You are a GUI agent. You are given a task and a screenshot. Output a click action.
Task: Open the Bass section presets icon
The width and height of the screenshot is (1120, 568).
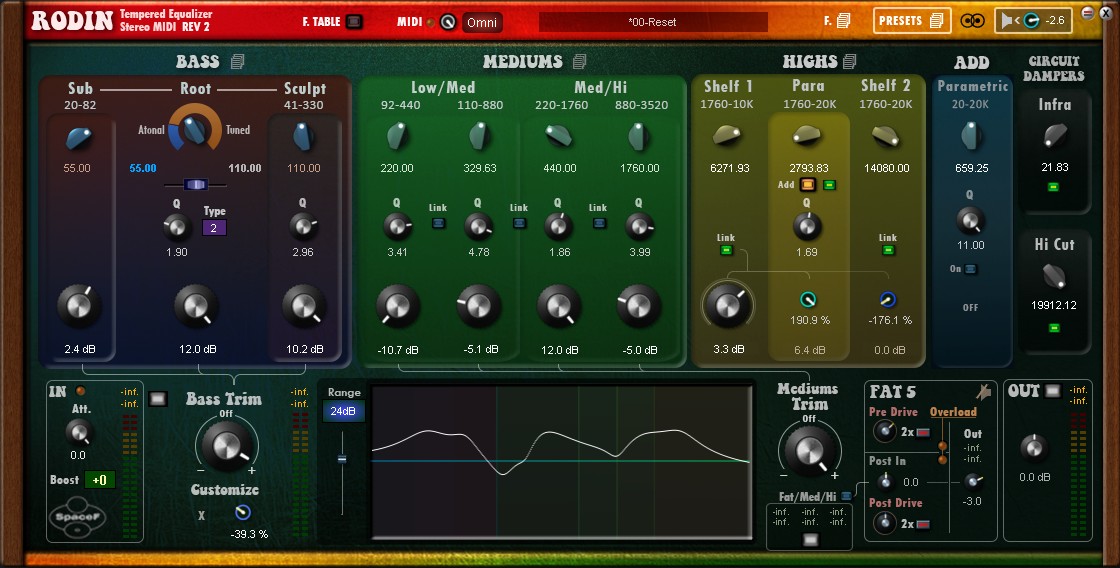(x=238, y=62)
